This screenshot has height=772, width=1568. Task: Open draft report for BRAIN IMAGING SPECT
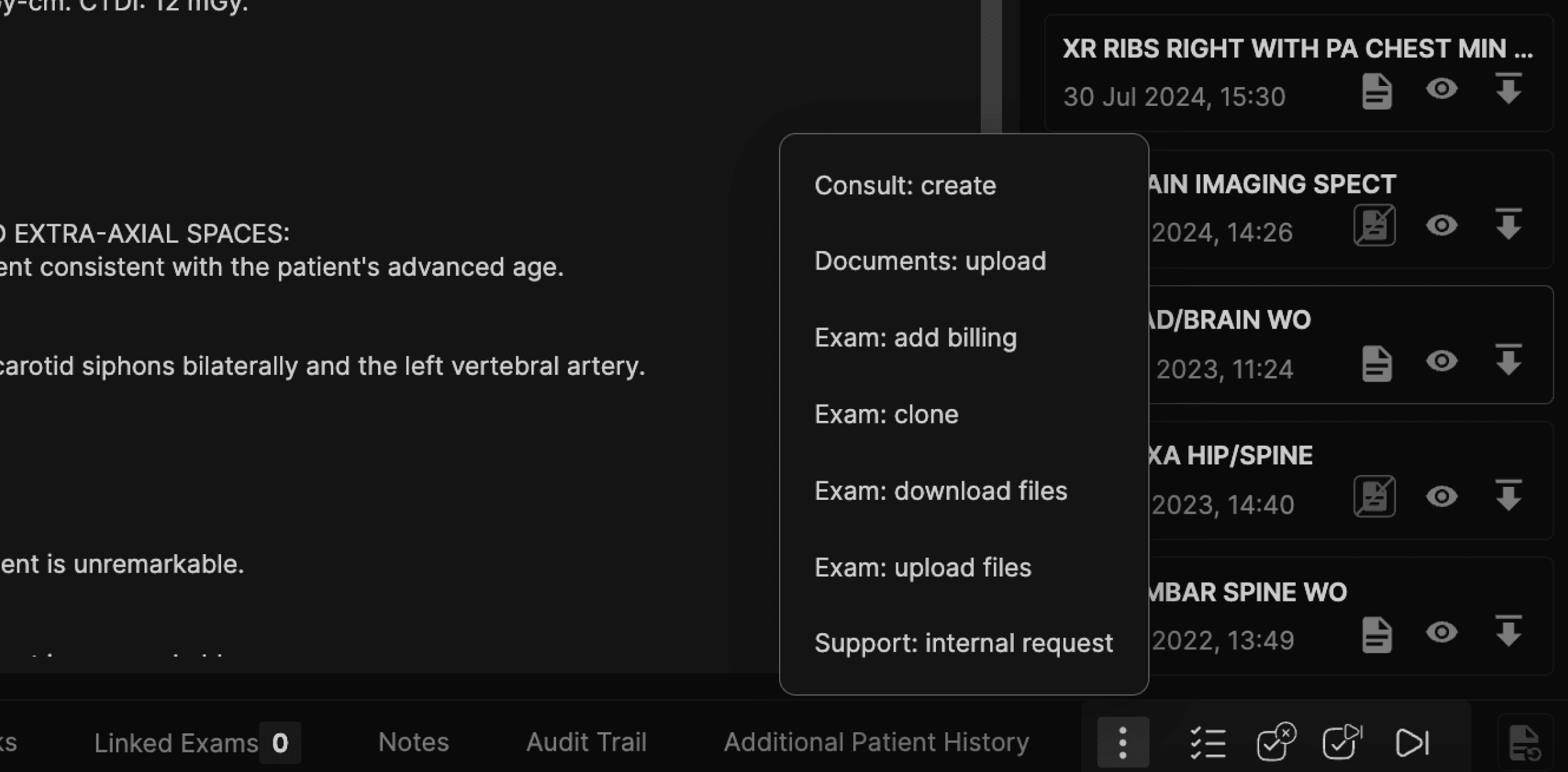point(1374,225)
